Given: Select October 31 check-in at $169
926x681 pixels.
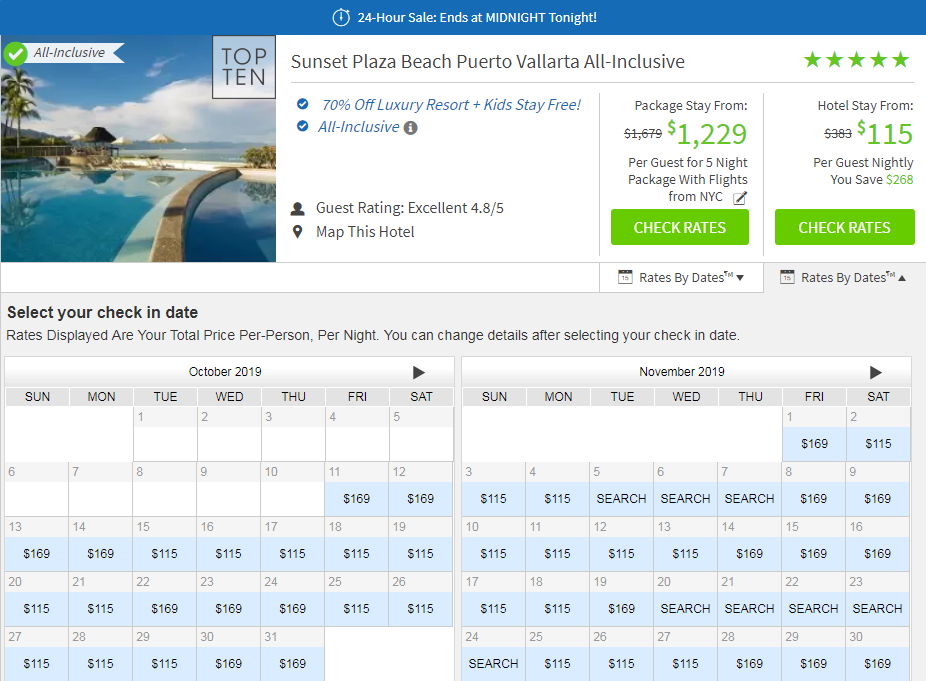Looking at the screenshot, I should [x=292, y=664].
